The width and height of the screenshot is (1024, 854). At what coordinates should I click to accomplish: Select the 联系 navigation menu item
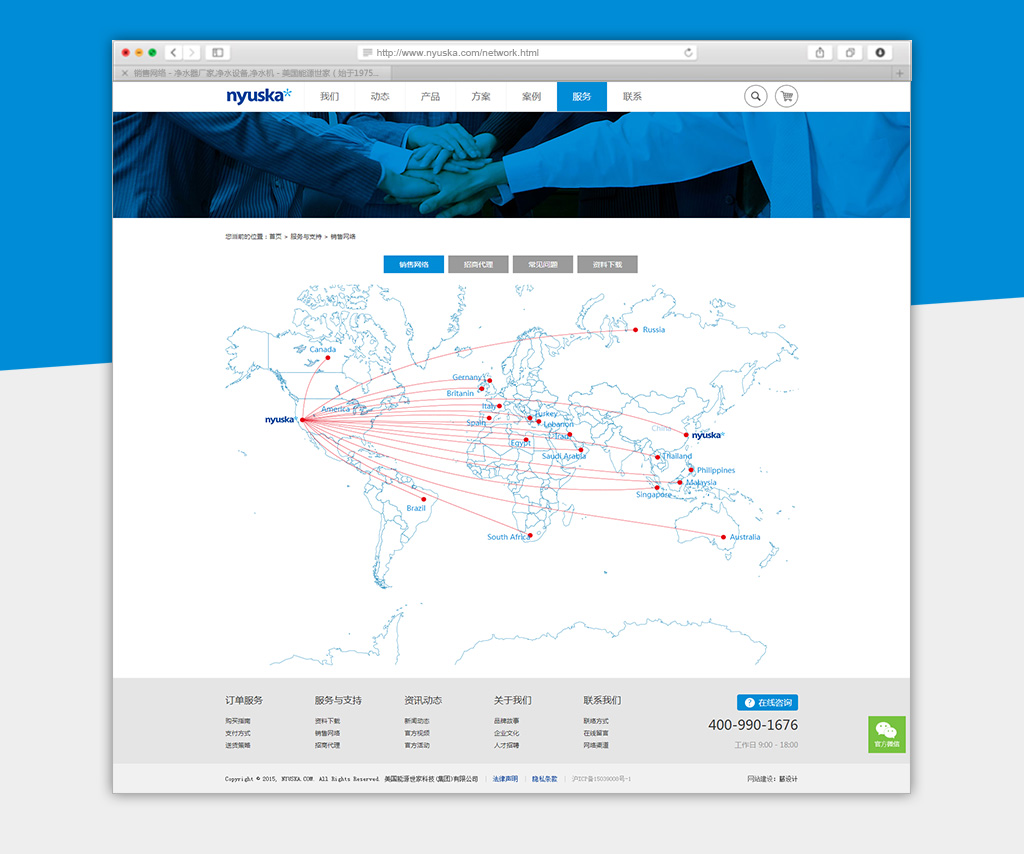pyautogui.click(x=632, y=96)
